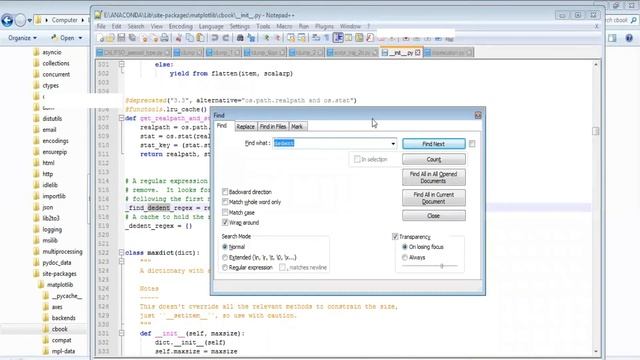Uncheck the Transparency checkbox

click(395, 236)
